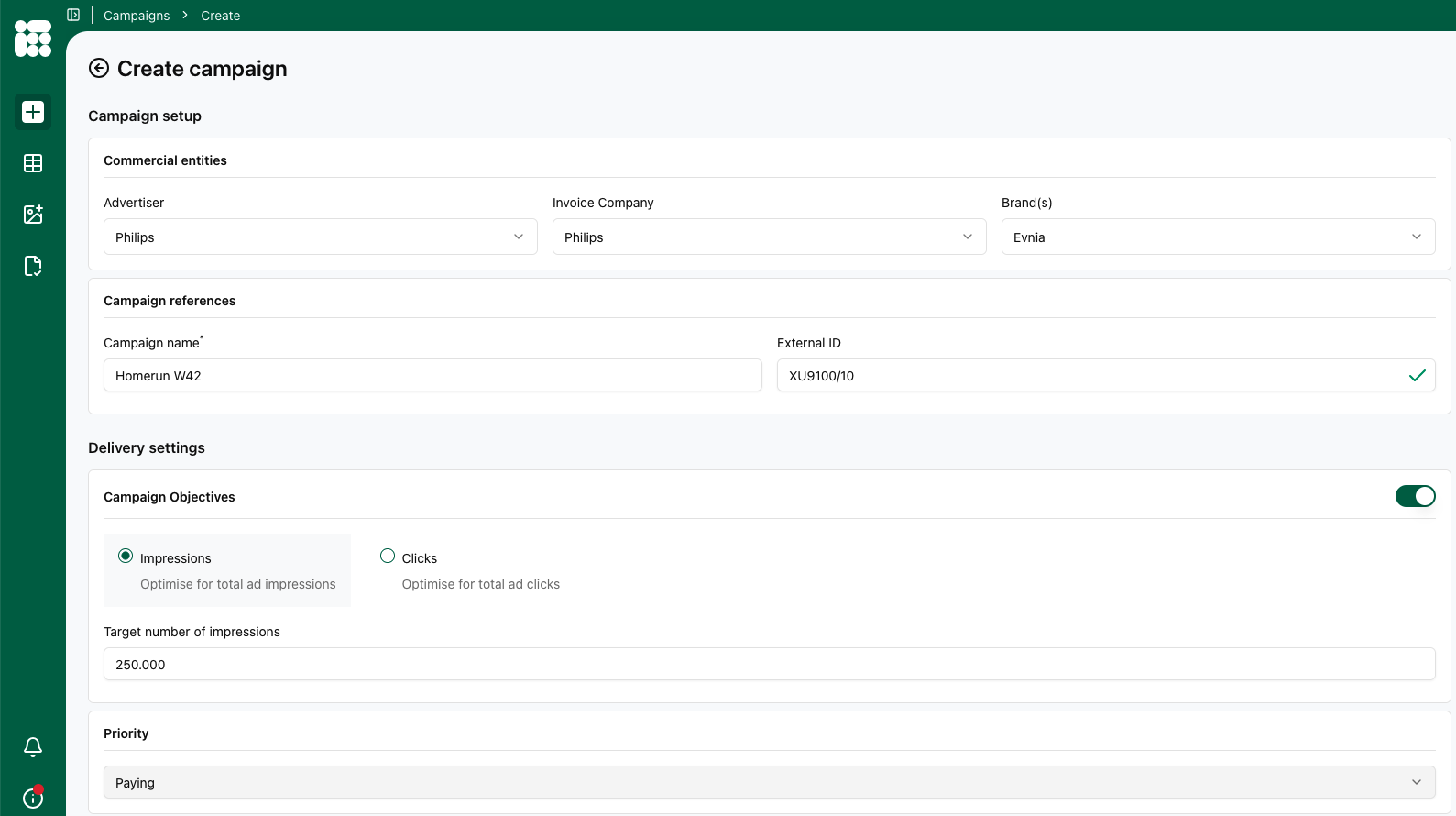
Task: Open the Priority dropdown showing Paying
Action: pos(770,782)
